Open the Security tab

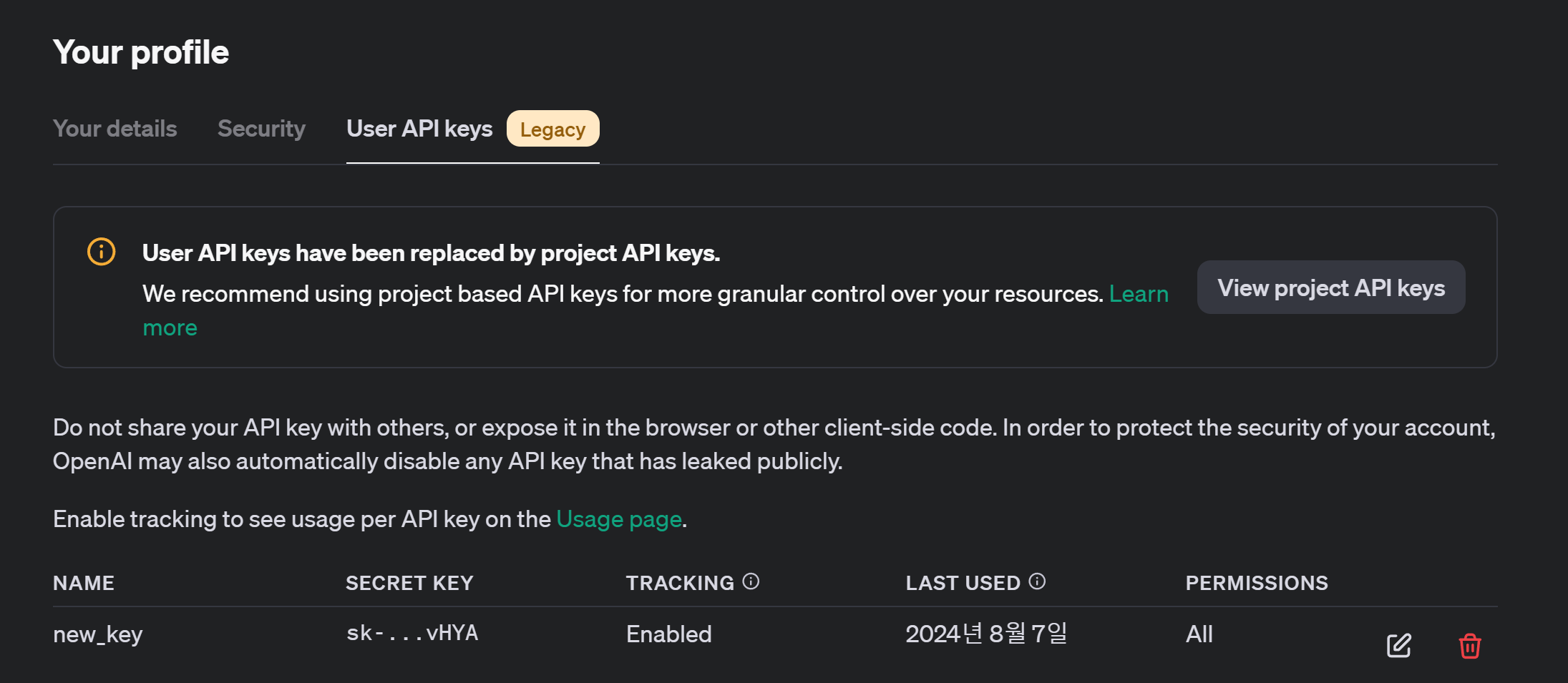coord(261,129)
